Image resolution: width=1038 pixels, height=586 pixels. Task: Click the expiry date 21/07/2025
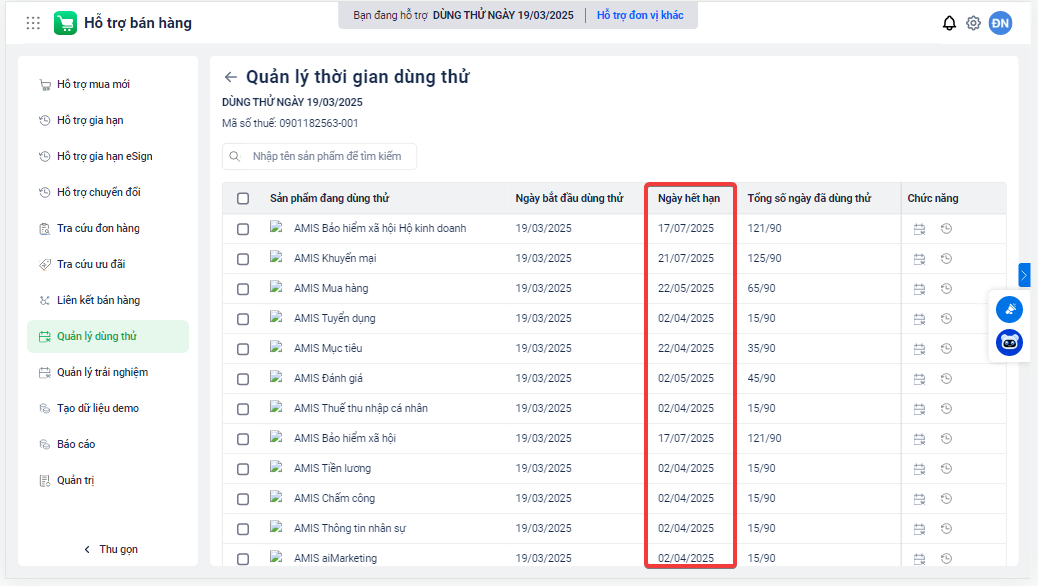click(686, 258)
